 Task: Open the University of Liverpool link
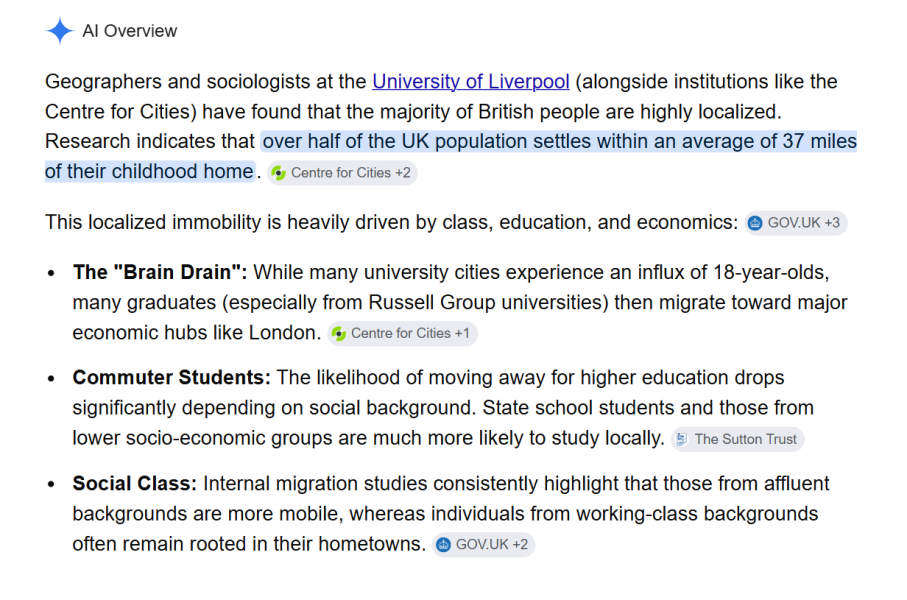(471, 82)
